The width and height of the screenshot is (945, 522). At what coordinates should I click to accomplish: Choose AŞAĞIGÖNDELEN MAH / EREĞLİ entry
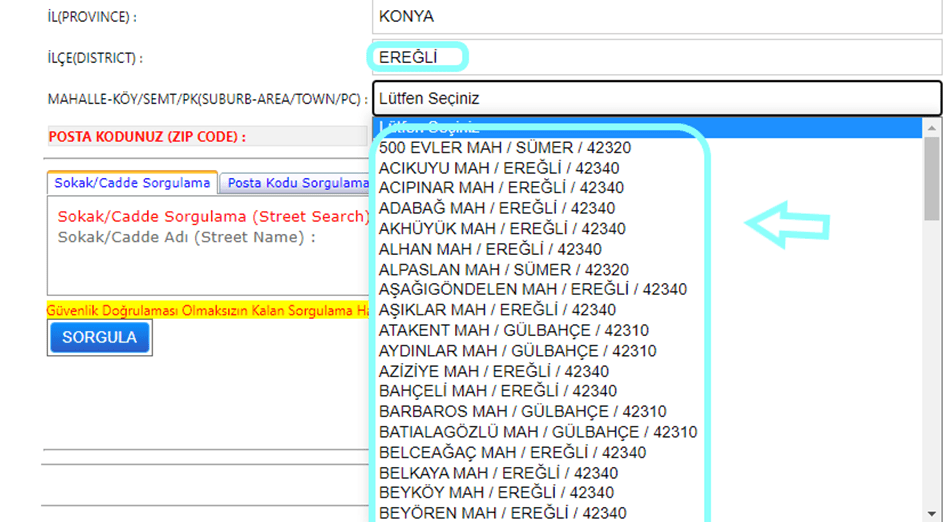pyautogui.click(x=533, y=290)
